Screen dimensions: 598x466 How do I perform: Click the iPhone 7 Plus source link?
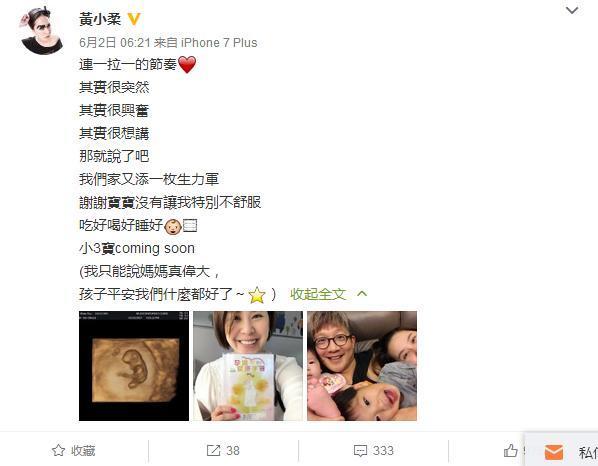coord(219,43)
